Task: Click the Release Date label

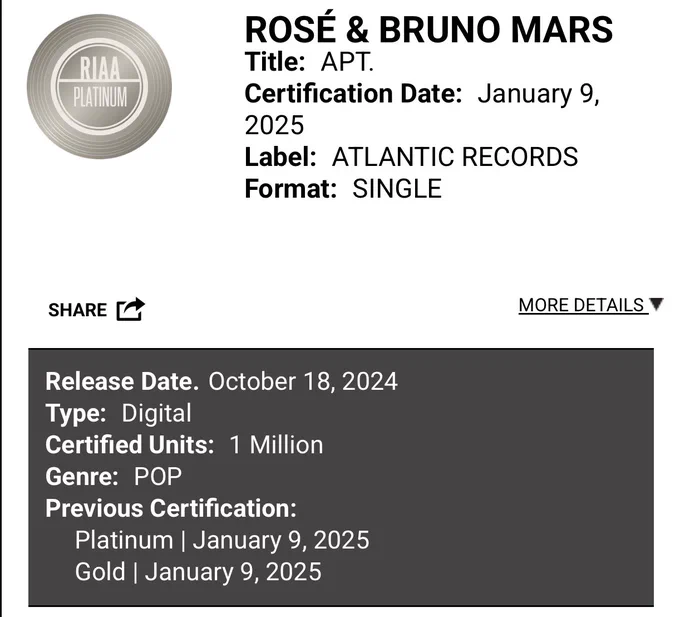Action: tap(122, 382)
